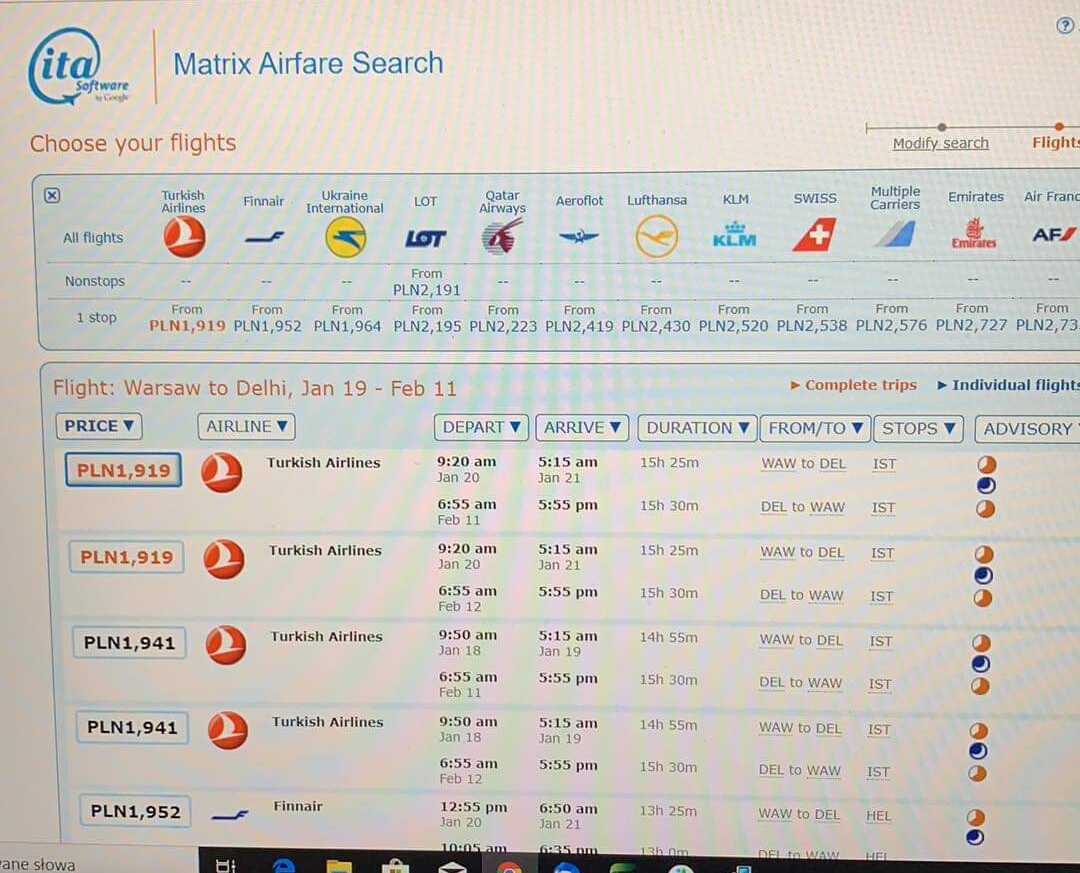Open the DEPART sort dropdown
This screenshot has height=873, width=1080.
coord(481,427)
